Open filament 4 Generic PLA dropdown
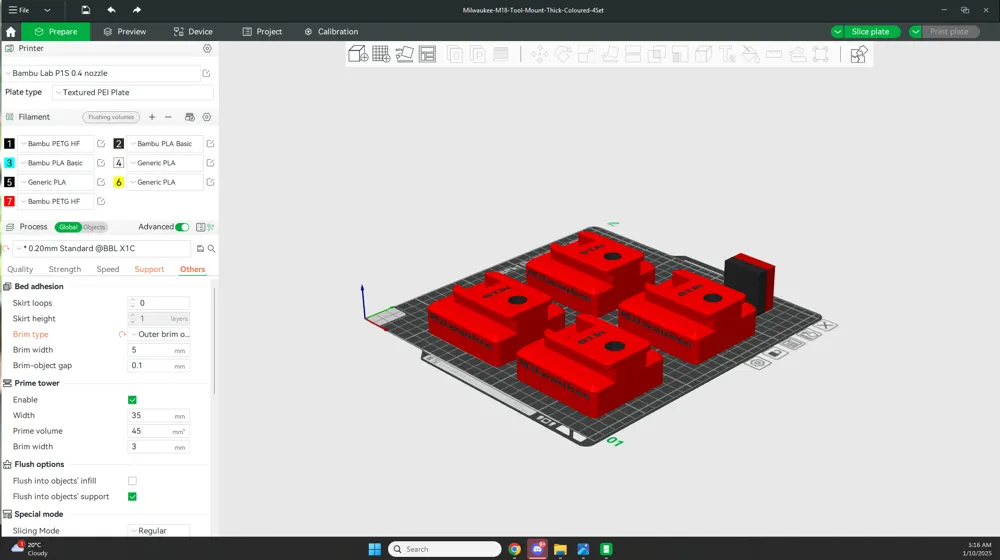This screenshot has height=560, width=1000. (x=165, y=163)
